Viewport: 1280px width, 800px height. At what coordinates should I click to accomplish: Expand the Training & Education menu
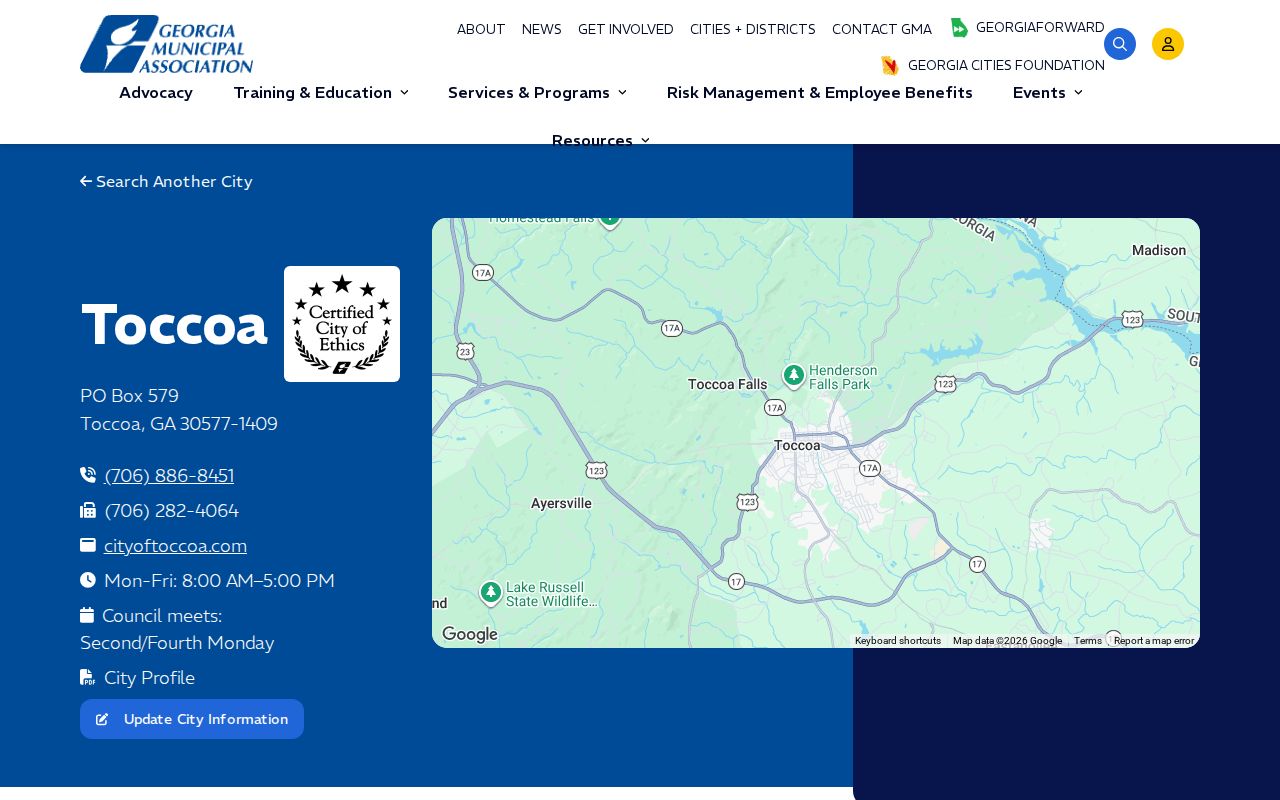tap(321, 93)
